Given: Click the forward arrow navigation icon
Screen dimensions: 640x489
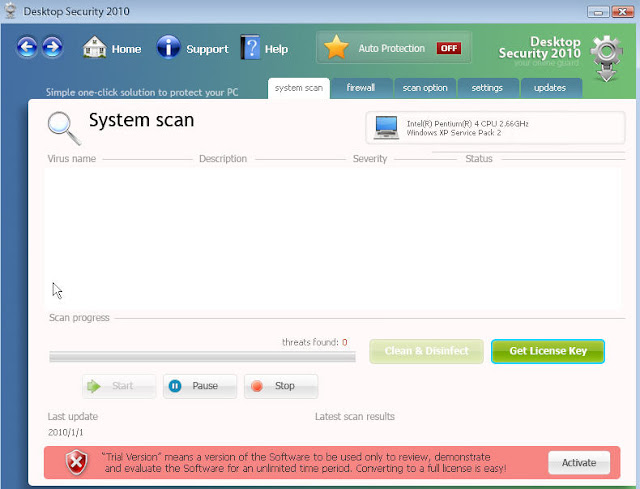Looking at the screenshot, I should tap(52, 47).
